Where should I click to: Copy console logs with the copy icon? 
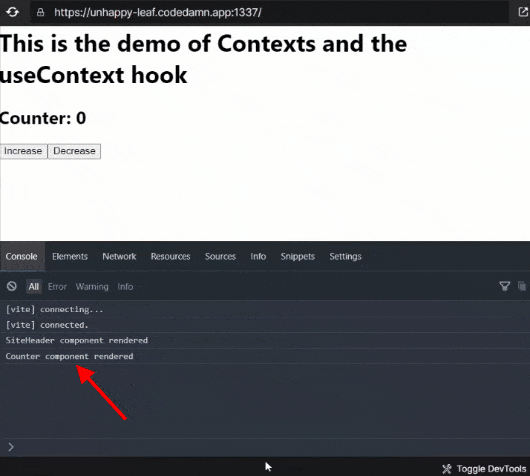click(522, 286)
